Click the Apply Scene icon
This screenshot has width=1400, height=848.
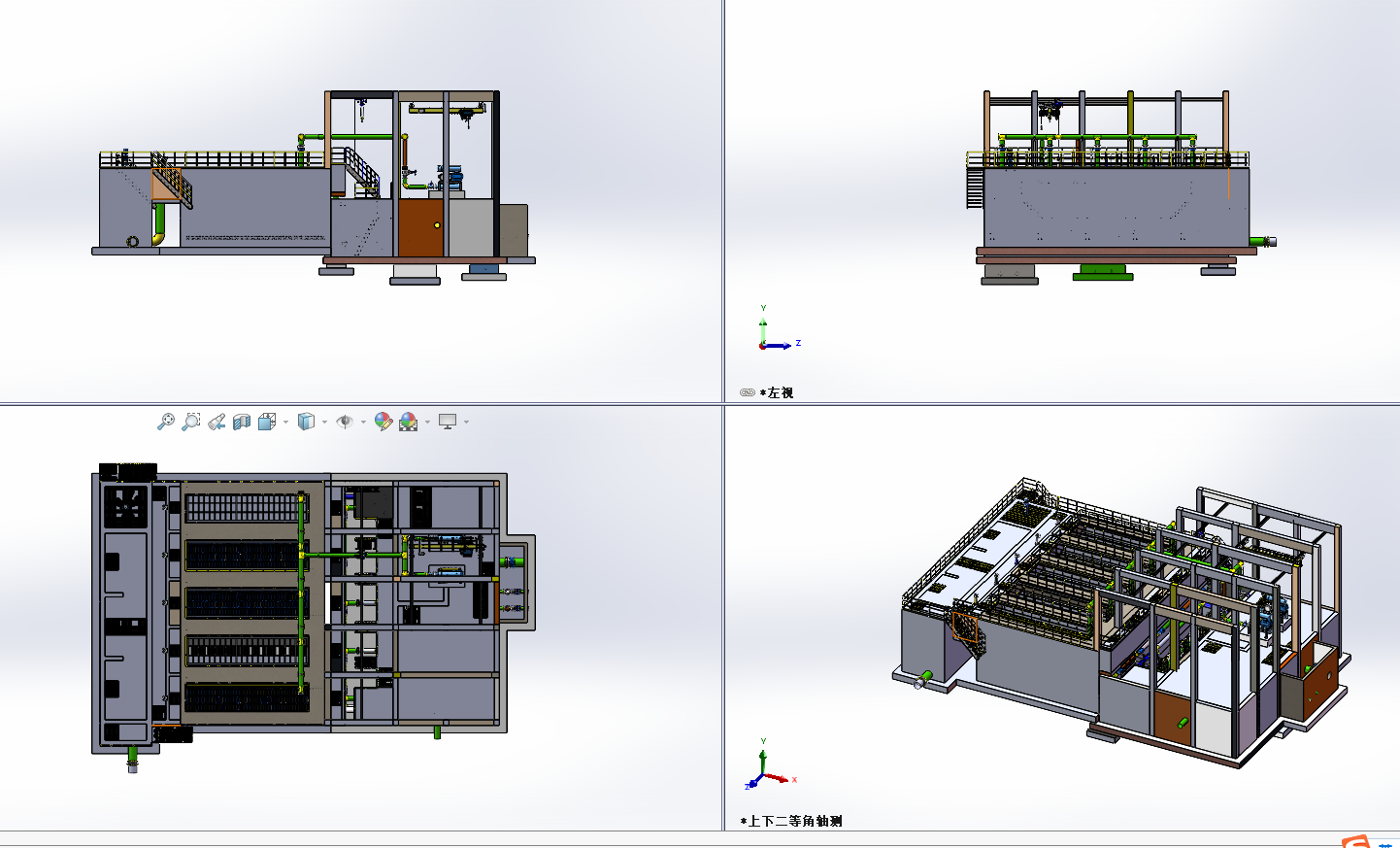[409, 422]
